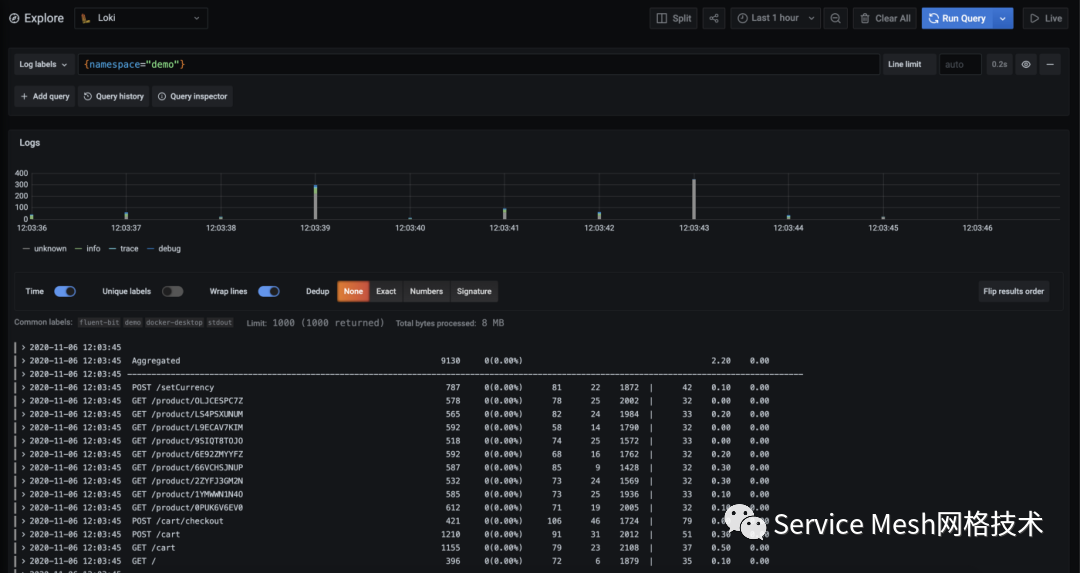This screenshot has width=1080, height=573.
Task: Click the 9130 Aggregated request count
Action: 450,361
